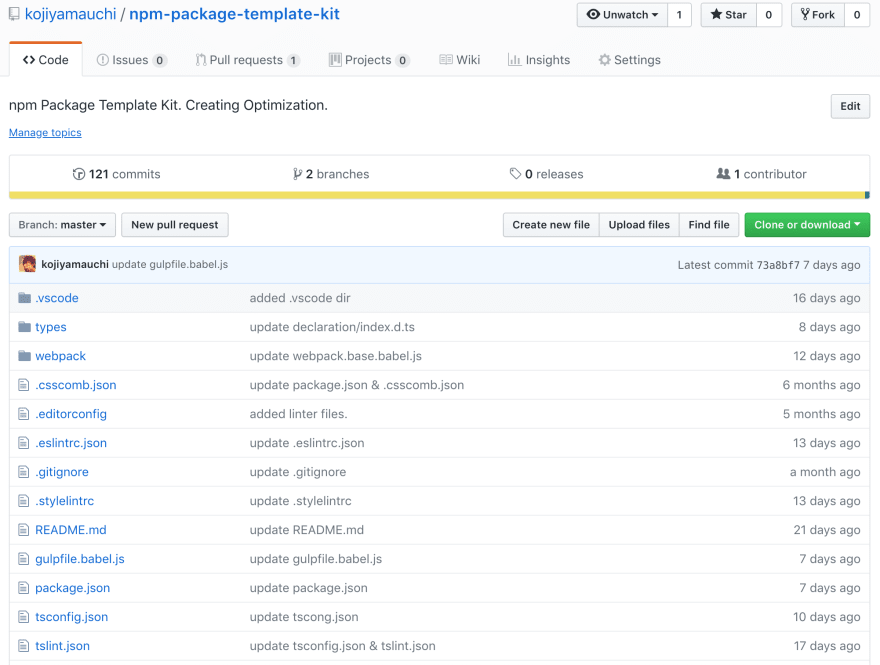Click the .stylelintrc file icon
880x665 pixels.
[x=24, y=501]
